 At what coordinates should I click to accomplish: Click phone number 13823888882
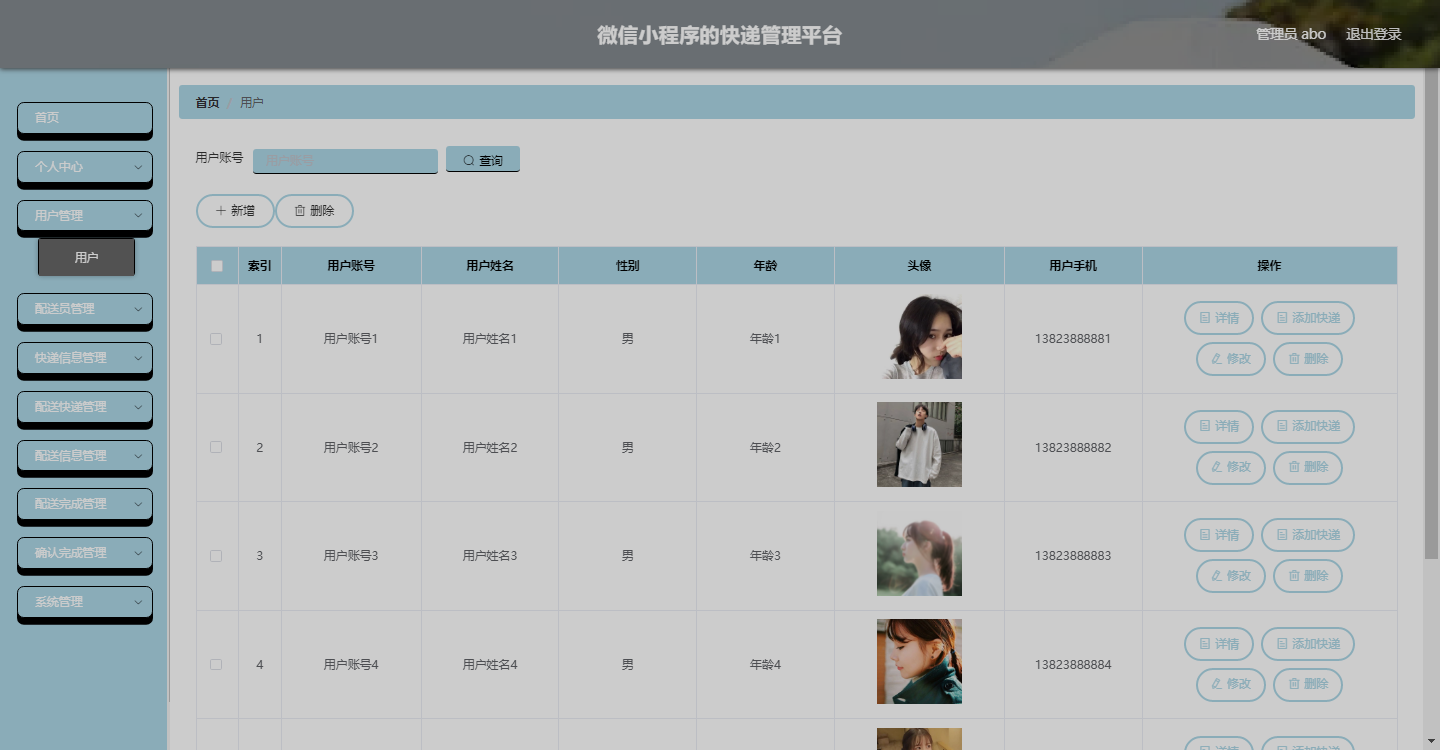(x=1073, y=447)
